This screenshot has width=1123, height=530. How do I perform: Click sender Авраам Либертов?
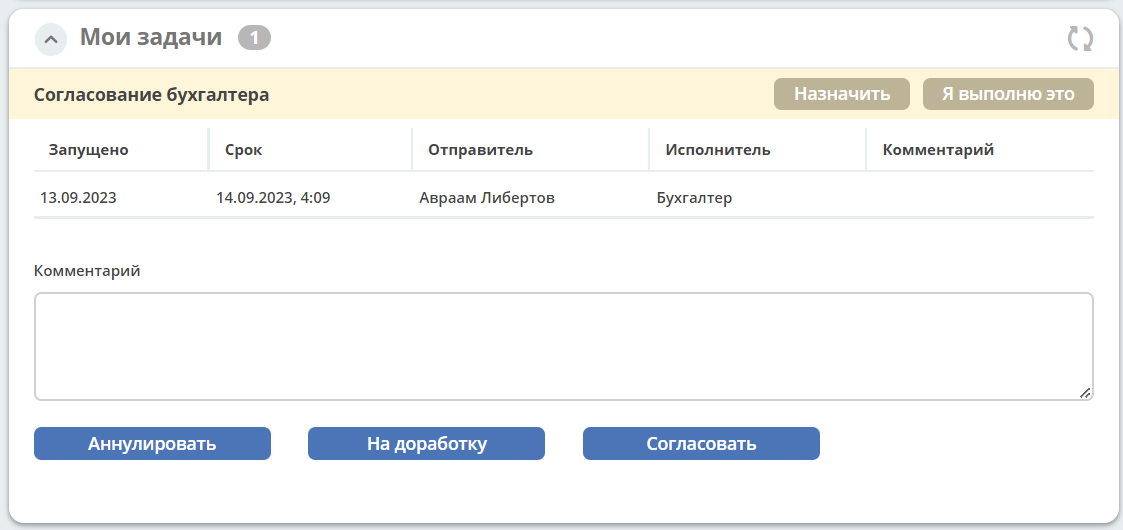[x=487, y=198]
